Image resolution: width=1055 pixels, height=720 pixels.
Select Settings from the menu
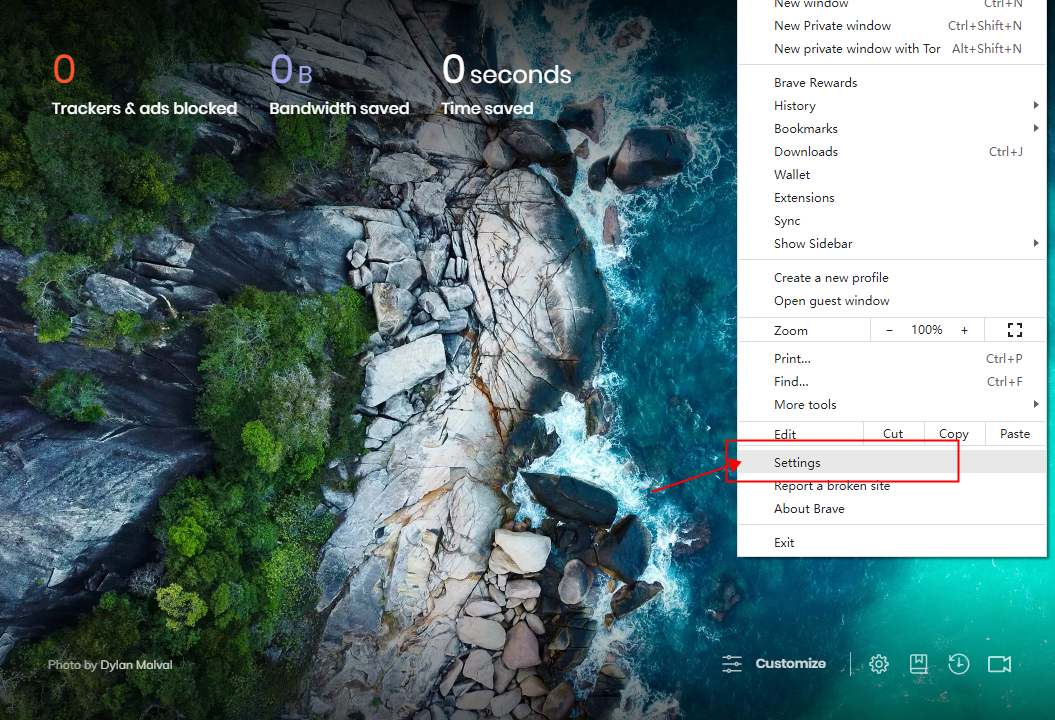coord(797,463)
